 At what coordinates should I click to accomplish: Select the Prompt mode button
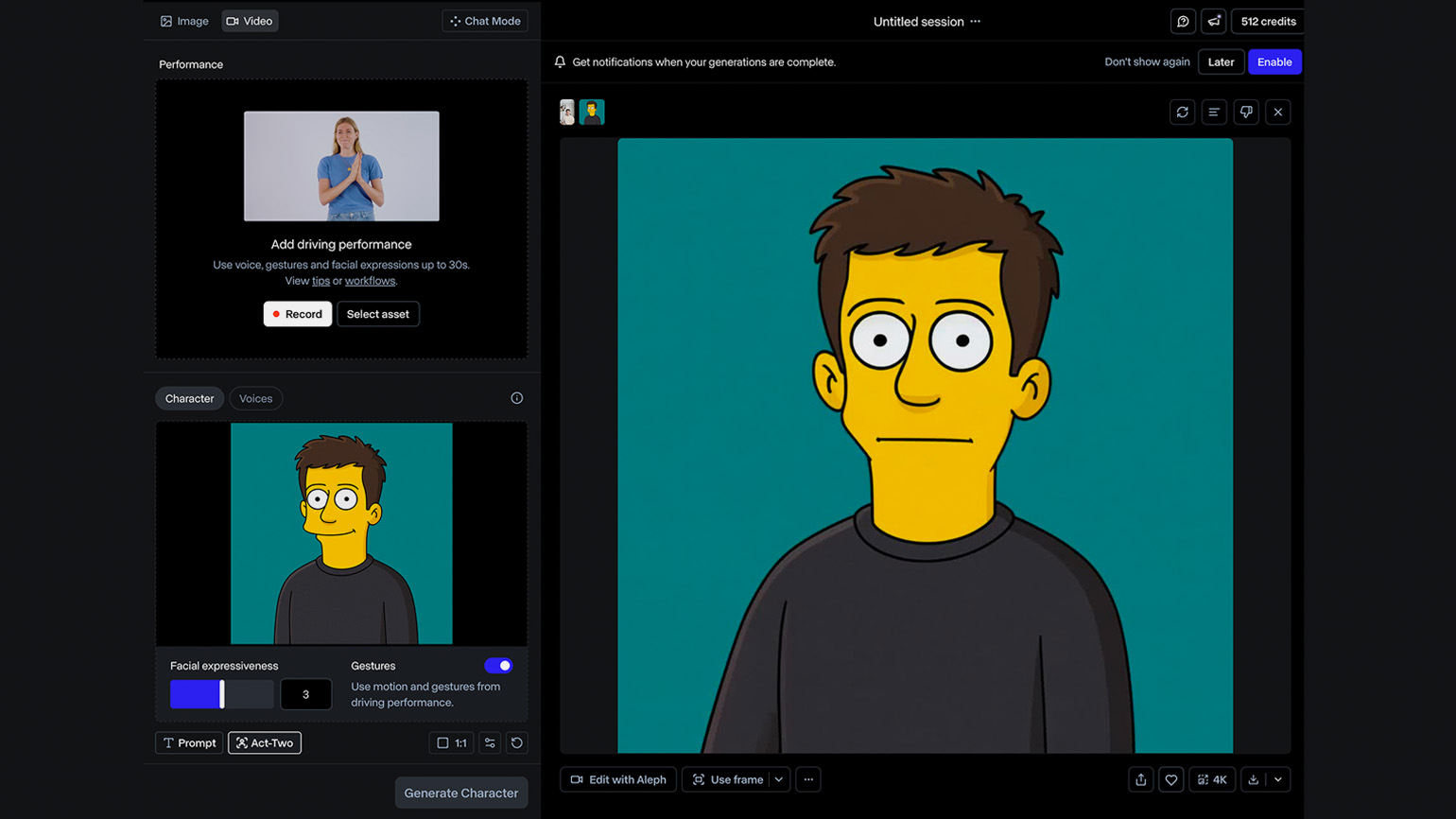click(189, 743)
